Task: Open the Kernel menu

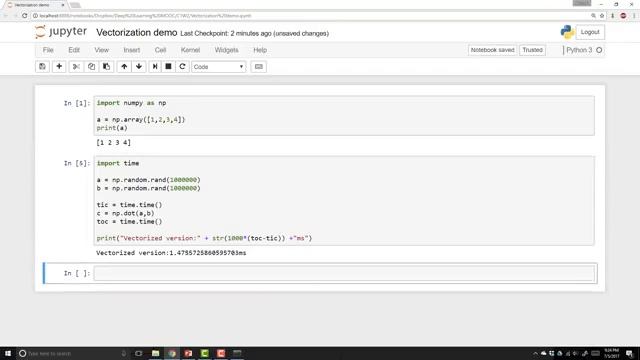Action: click(x=190, y=50)
